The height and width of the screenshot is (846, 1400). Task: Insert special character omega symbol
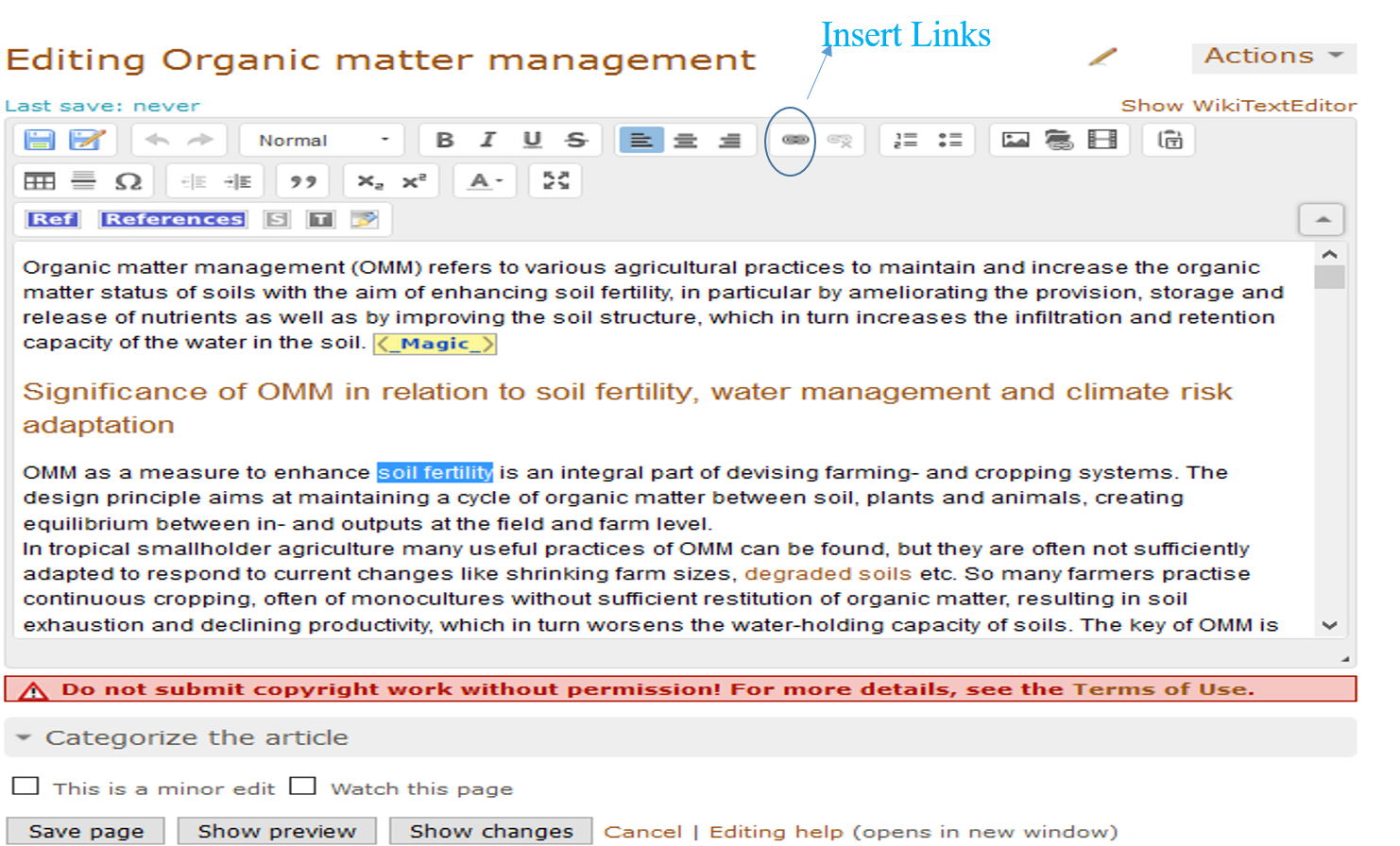[x=128, y=181]
